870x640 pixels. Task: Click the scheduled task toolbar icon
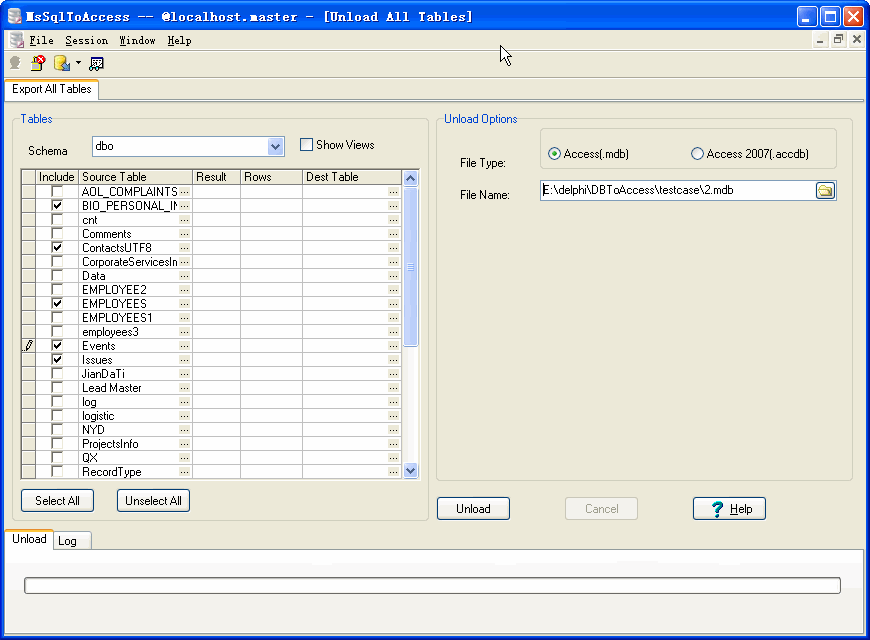97,63
